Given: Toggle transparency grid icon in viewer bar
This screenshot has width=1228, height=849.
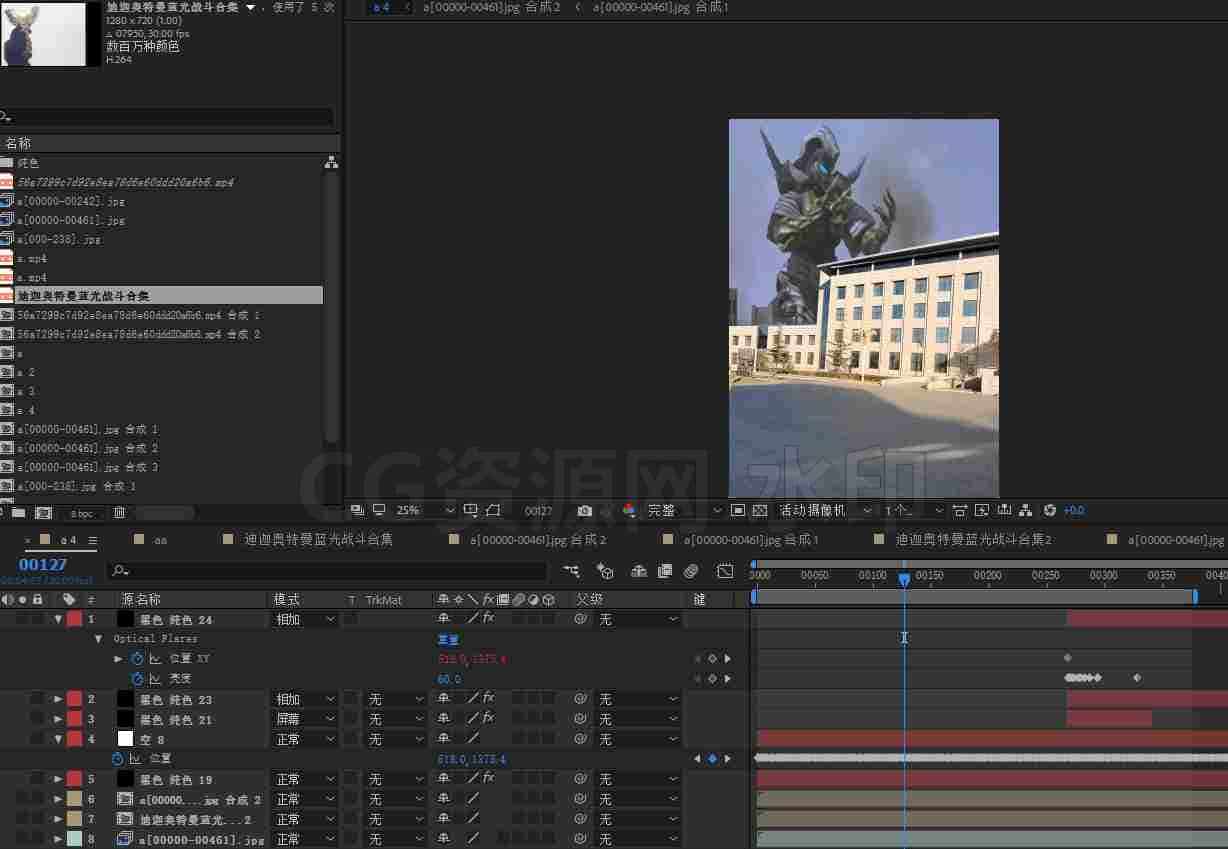Looking at the screenshot, I should 759,510.
